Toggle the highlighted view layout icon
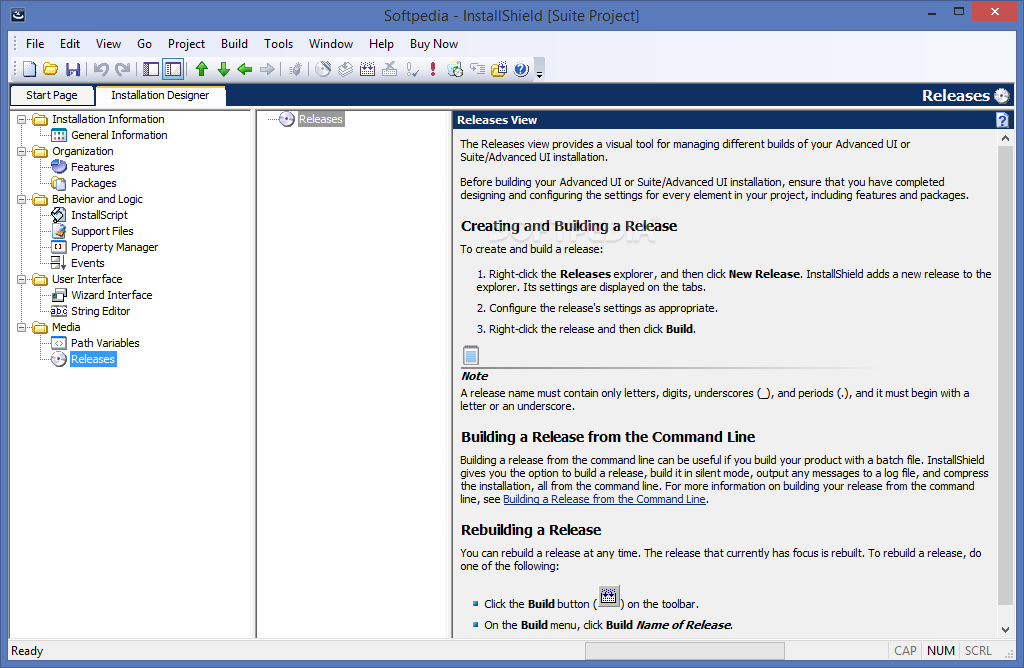The width and height of the screenshot is (1024, 668). click(x=173, y=69)
